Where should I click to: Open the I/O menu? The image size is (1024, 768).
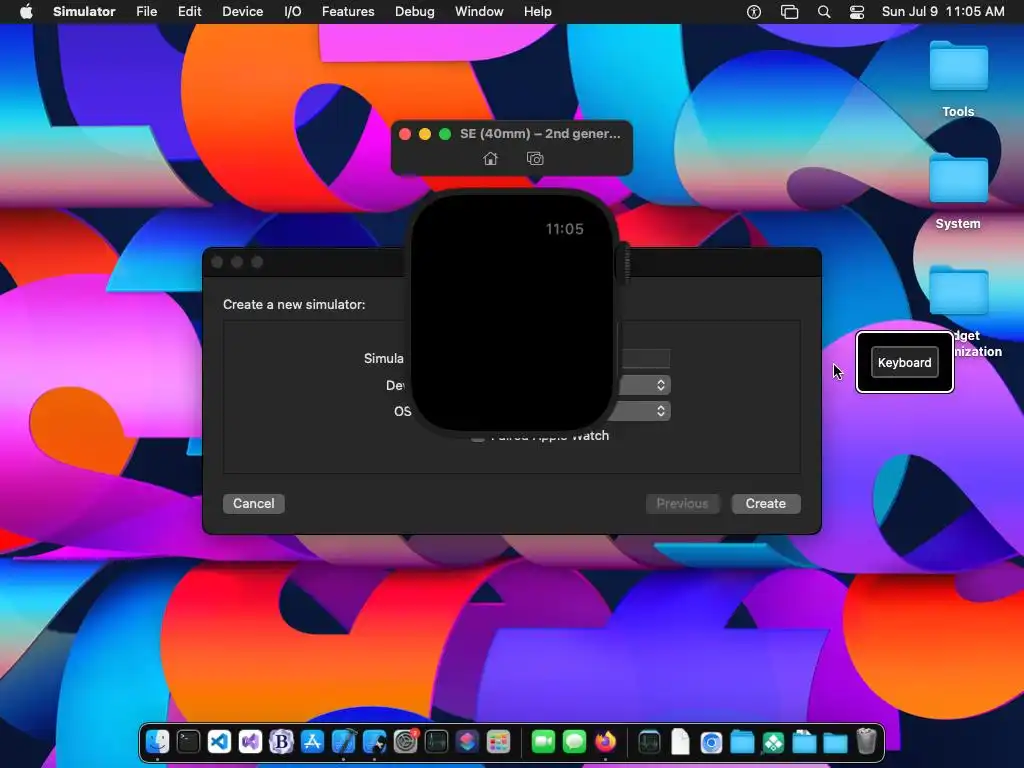[x=293, y=12]
